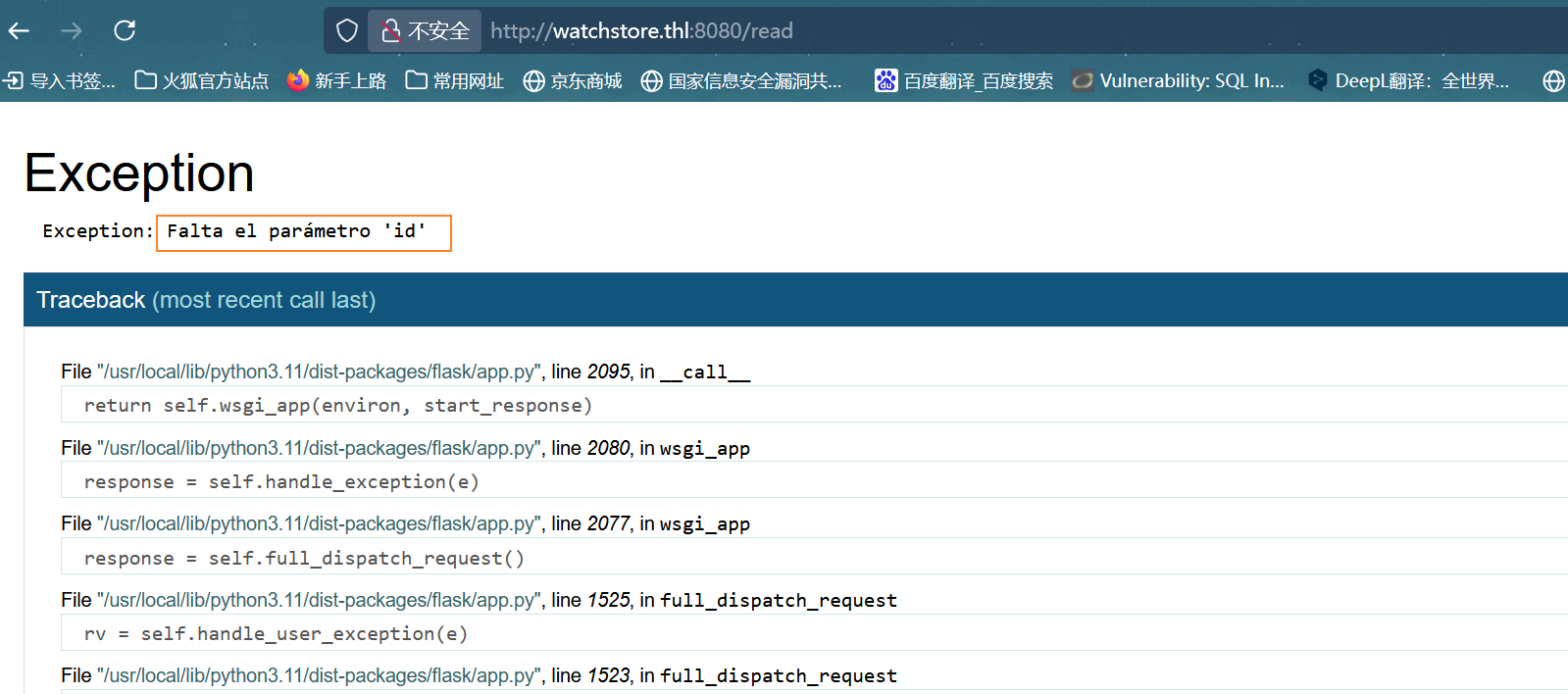The height and width of the screenshot is (694, 1568).
Task: Click the globe bookmark icon at far right
Action: (1553, 81)
